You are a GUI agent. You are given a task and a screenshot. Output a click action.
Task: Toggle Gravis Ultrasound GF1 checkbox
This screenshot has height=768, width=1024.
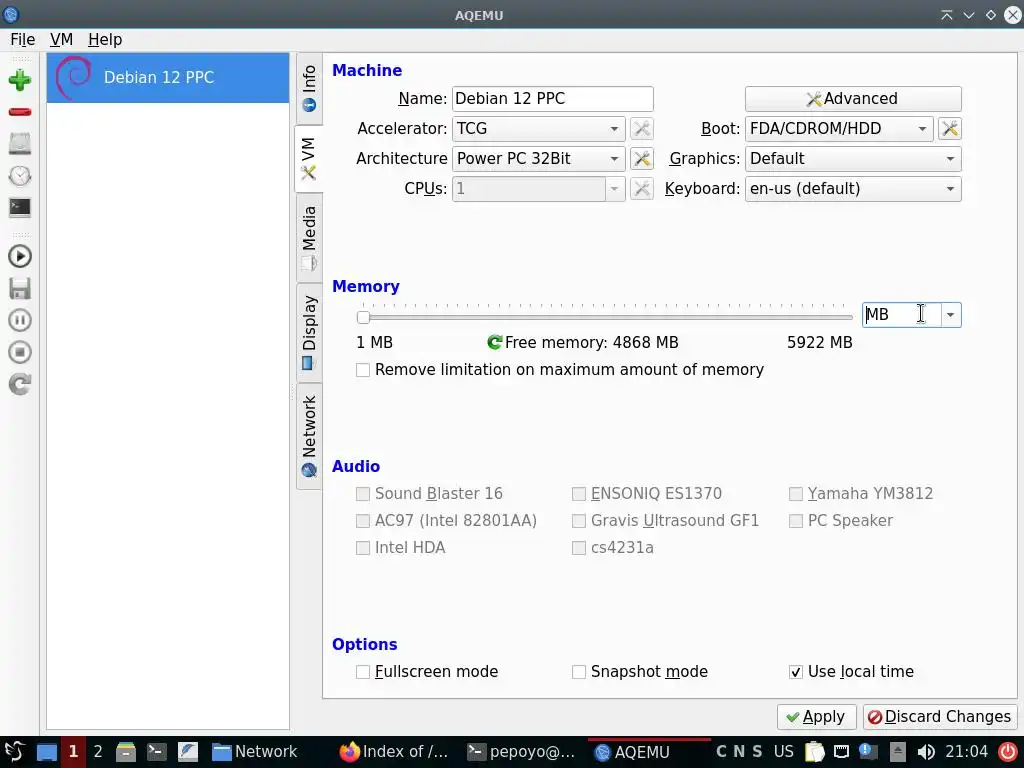(579, 521)
